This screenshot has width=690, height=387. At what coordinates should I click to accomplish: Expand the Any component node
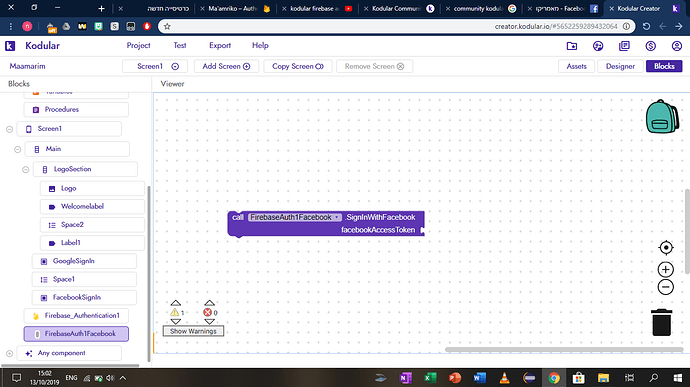(9, 354)
